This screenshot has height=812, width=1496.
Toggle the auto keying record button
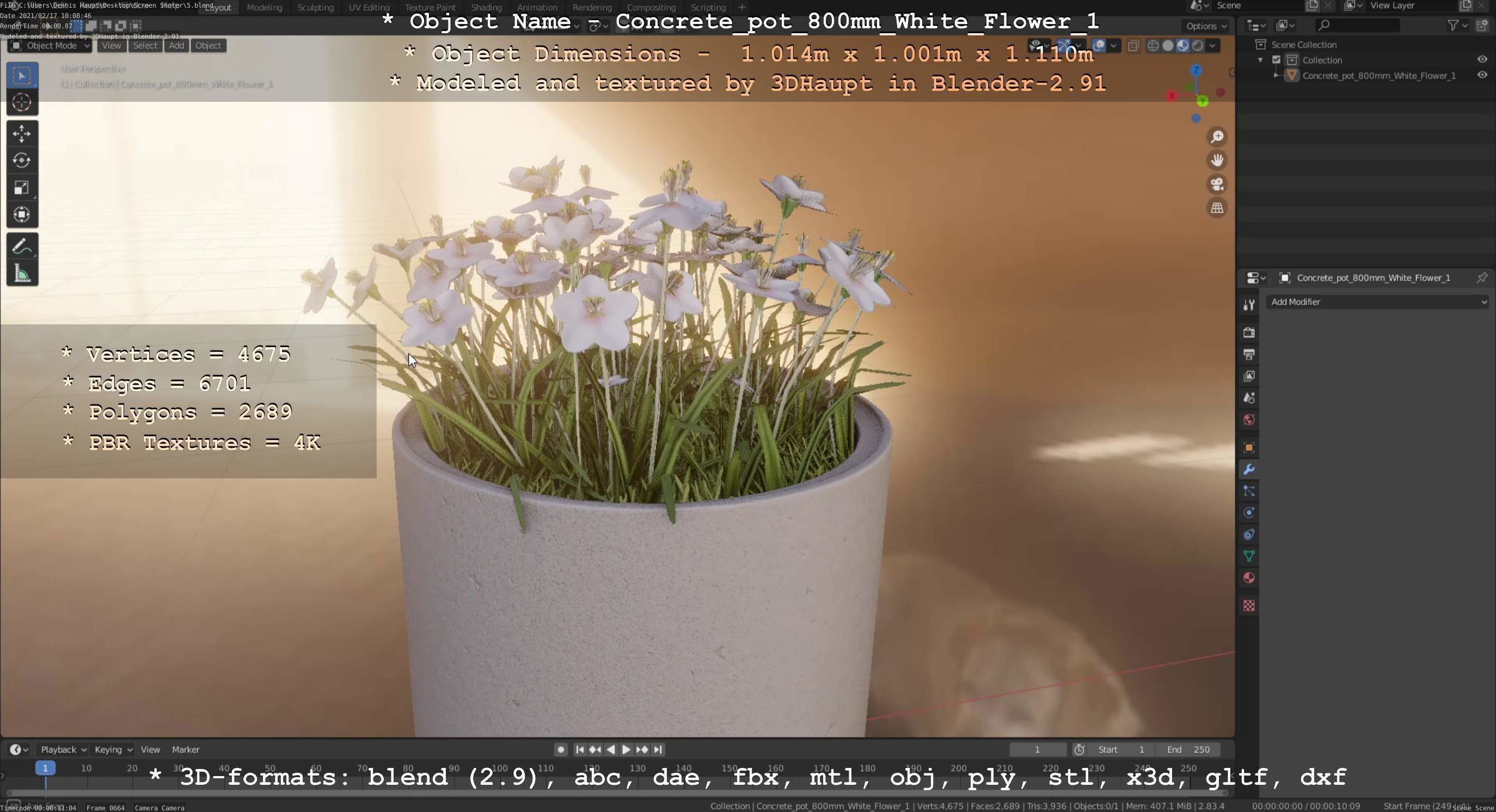coord(560,749)
